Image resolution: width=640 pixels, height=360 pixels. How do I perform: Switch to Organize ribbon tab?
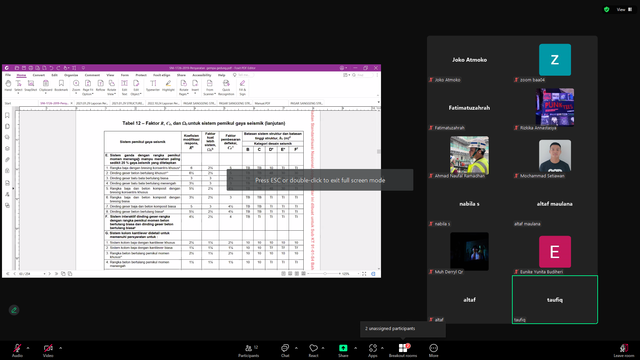71,75
